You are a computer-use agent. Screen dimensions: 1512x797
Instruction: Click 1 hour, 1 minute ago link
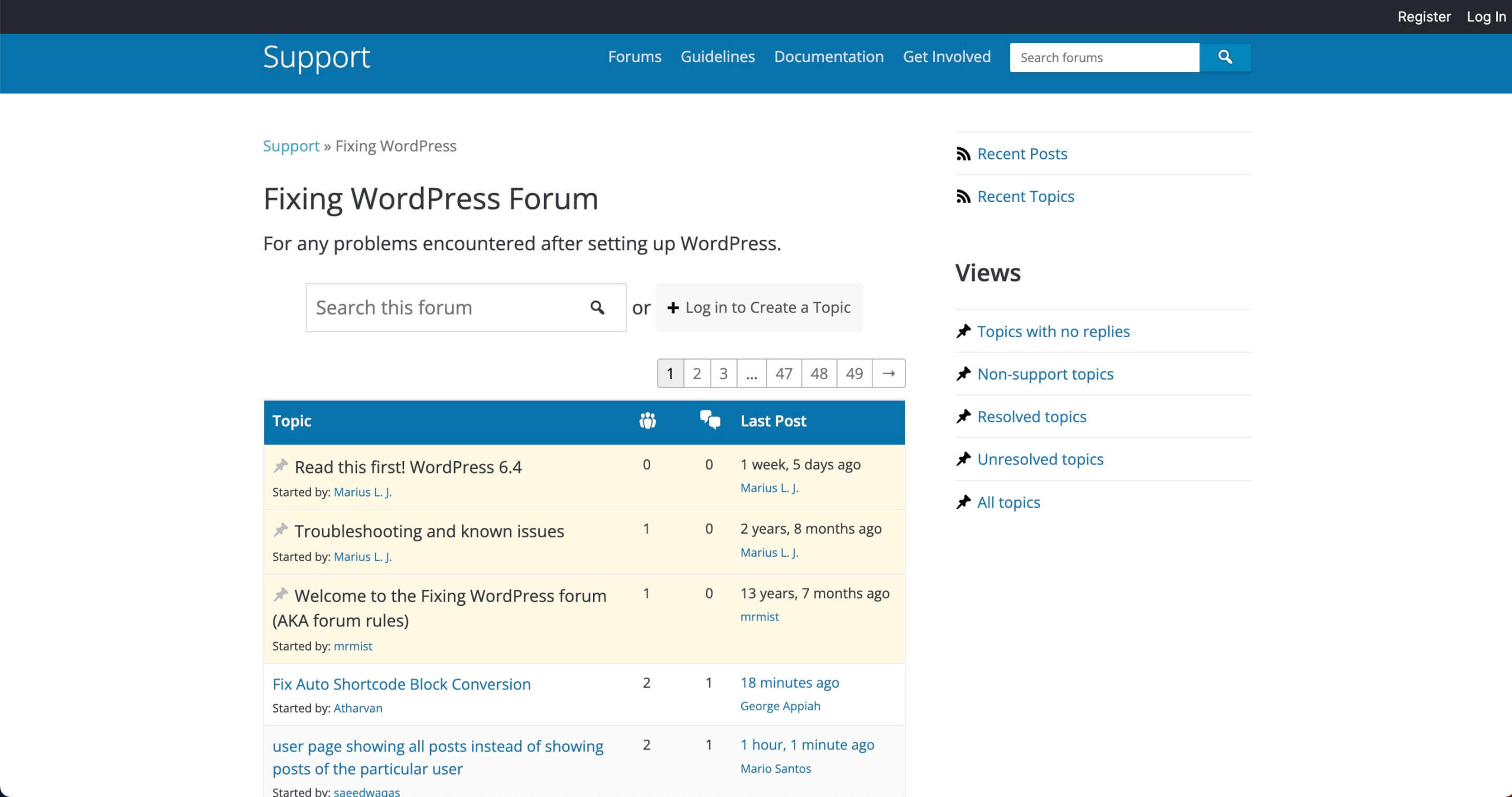click(x=807, y=744)
